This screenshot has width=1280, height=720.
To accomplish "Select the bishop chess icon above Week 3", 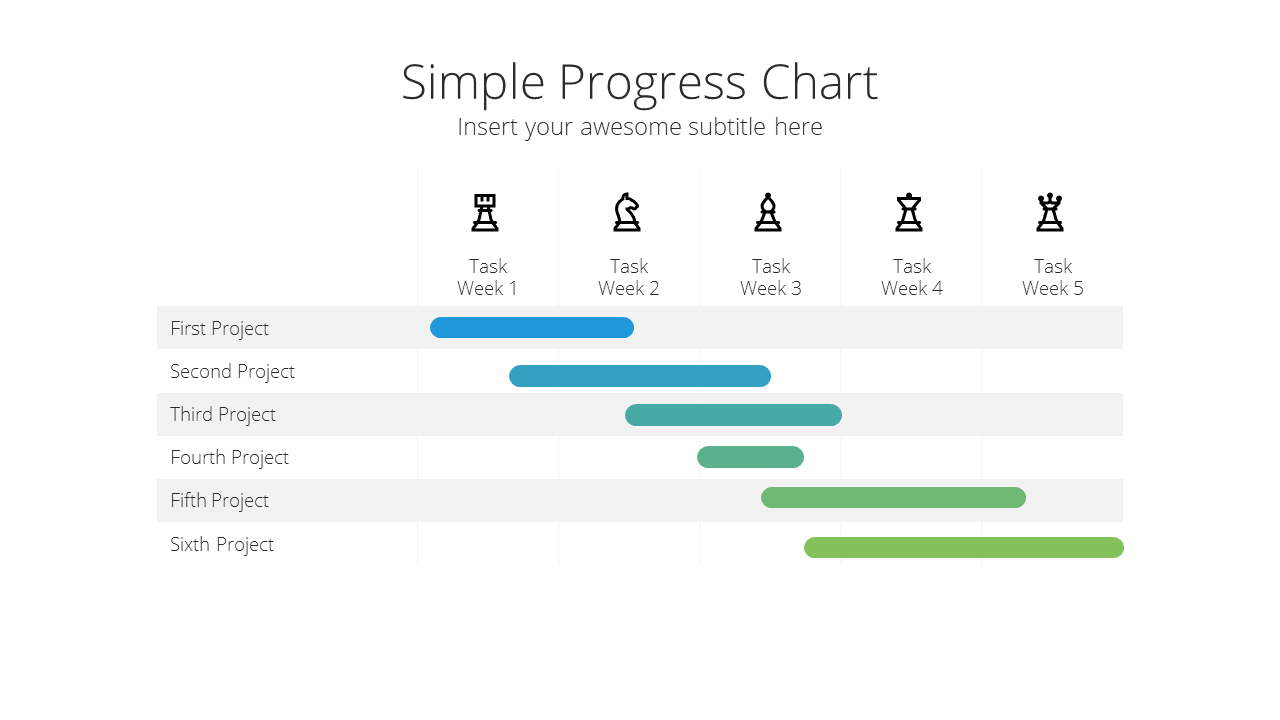I will 768,213.
